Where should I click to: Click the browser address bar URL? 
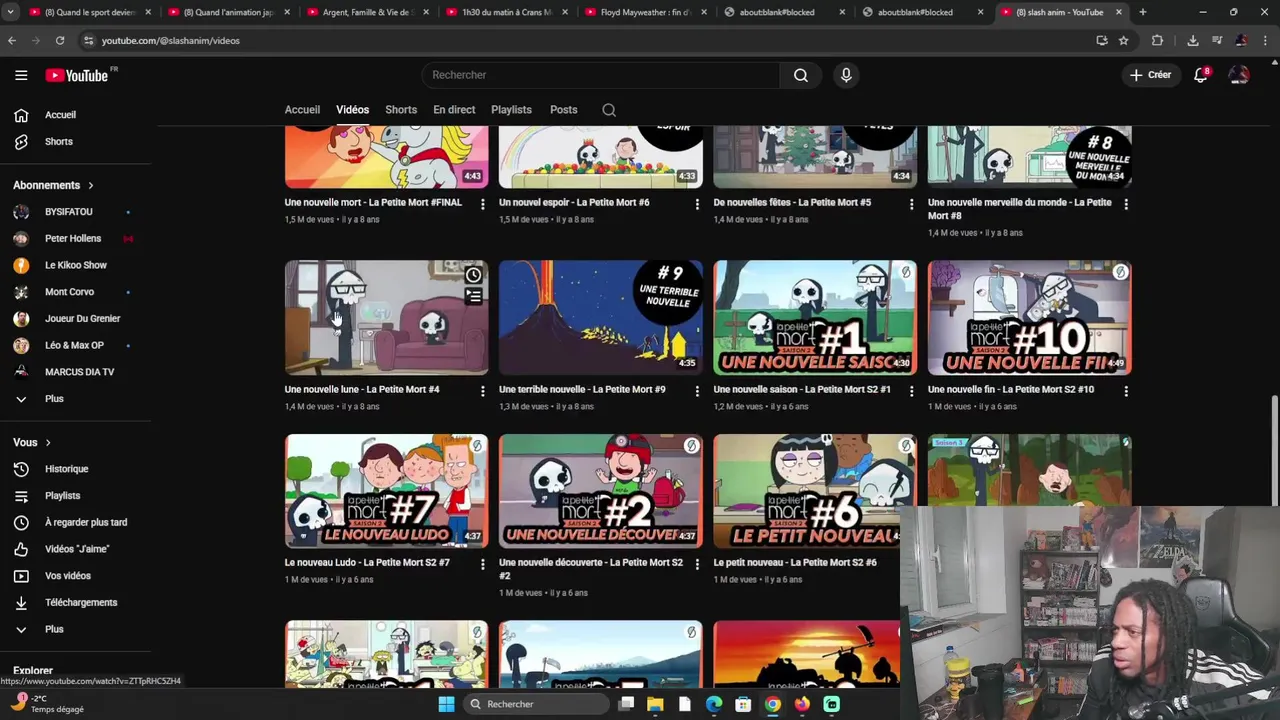(x=171, y=41)
